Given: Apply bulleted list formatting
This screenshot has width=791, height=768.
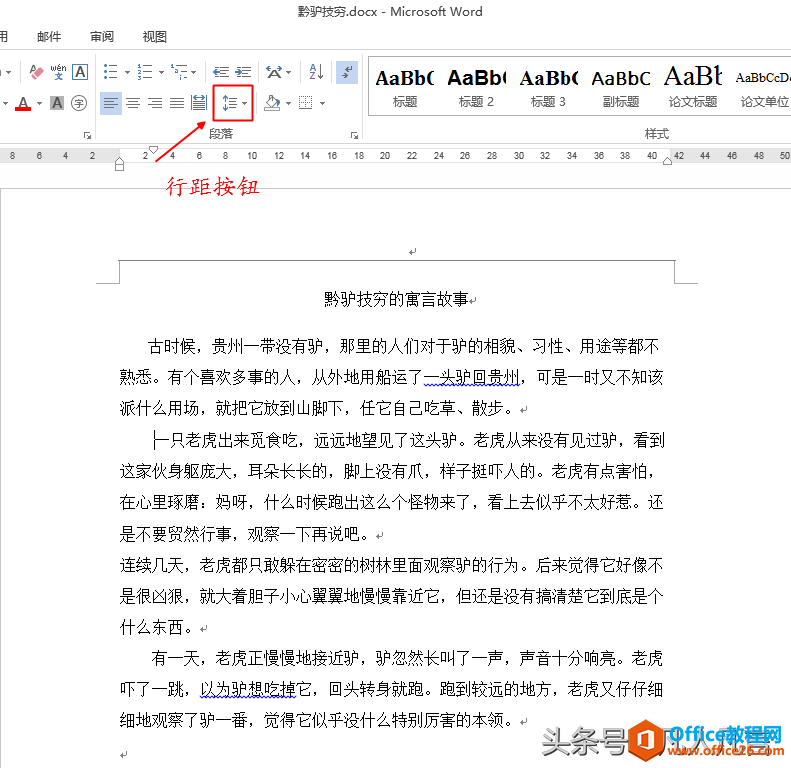Looking at the screenshot, I should [110, 72].
